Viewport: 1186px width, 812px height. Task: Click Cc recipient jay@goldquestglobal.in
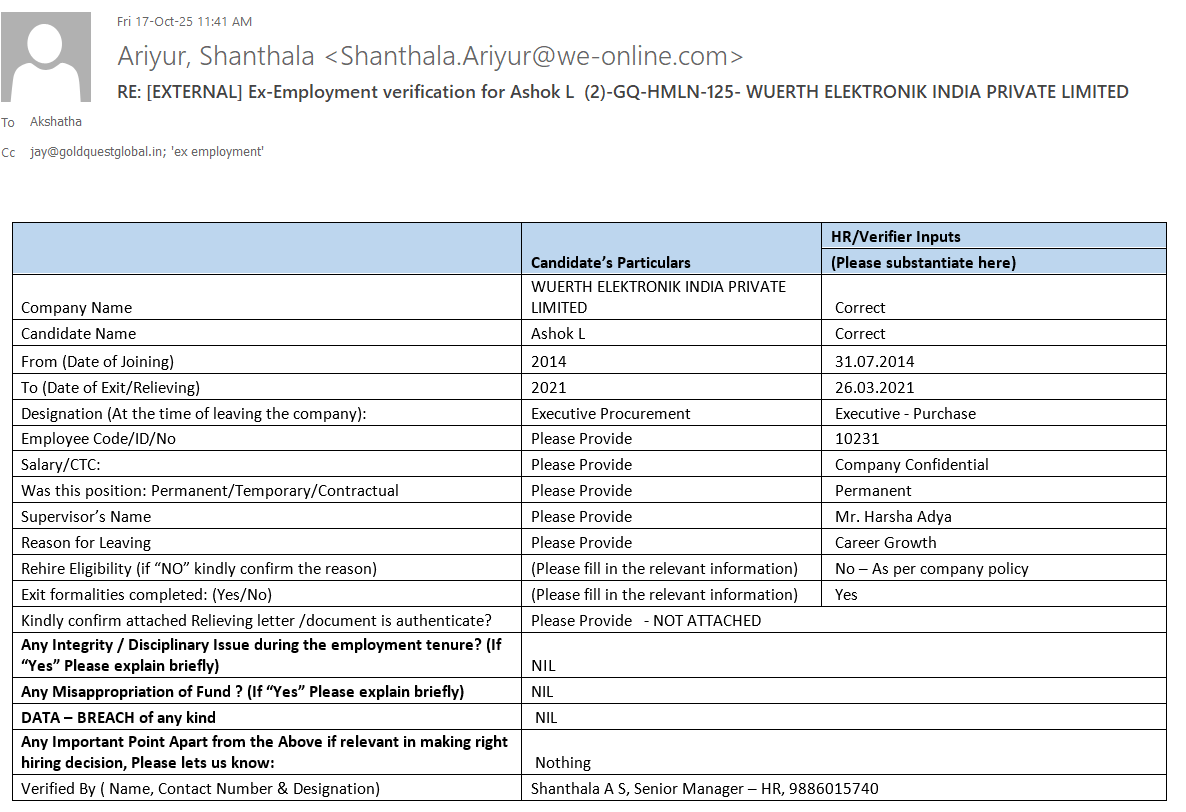(x=97, y=152)
